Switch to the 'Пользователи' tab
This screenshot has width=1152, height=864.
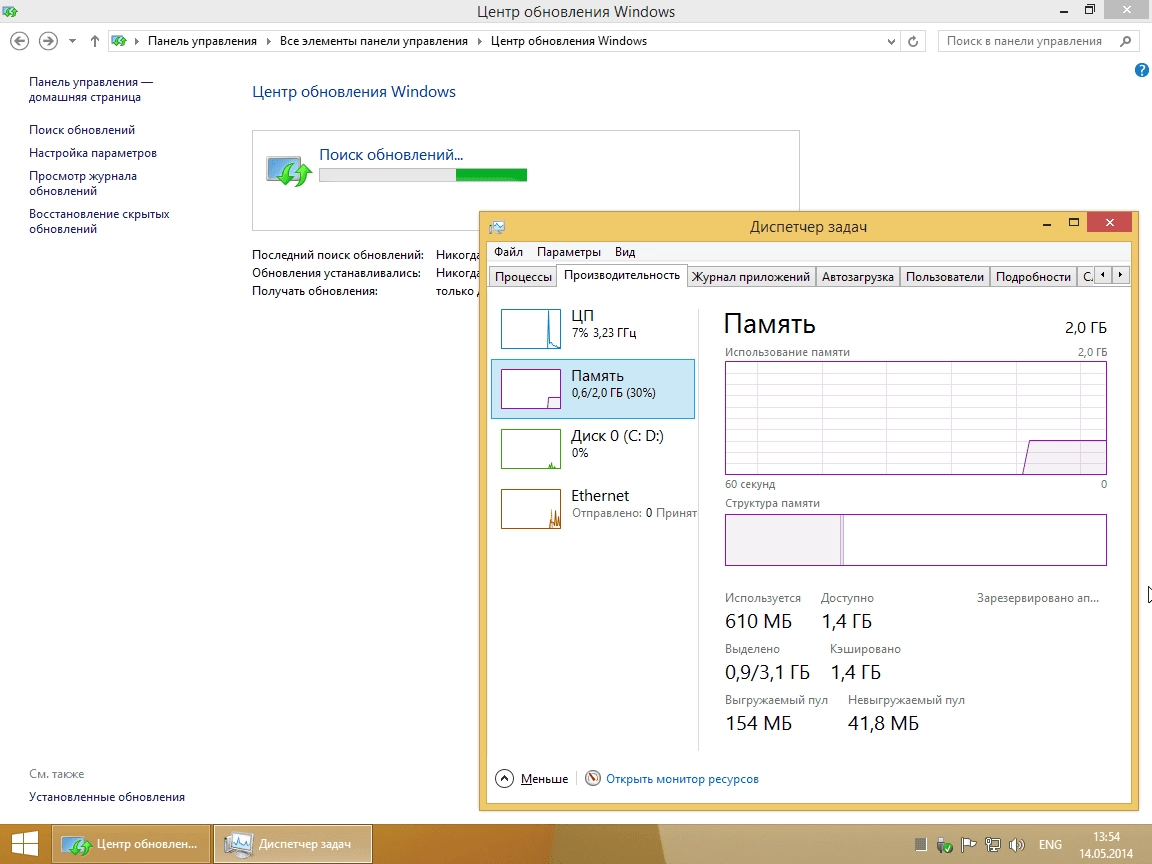tap(945, 277)
